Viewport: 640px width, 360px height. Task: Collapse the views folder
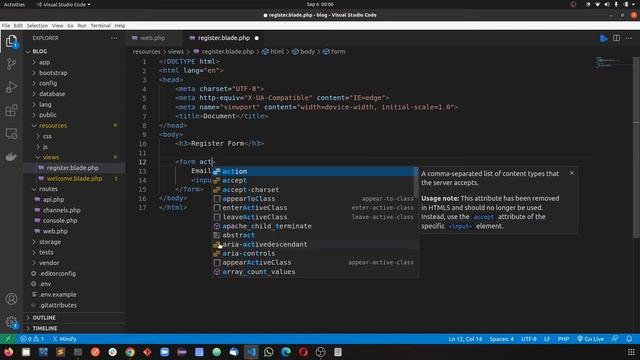pos(51,157)
